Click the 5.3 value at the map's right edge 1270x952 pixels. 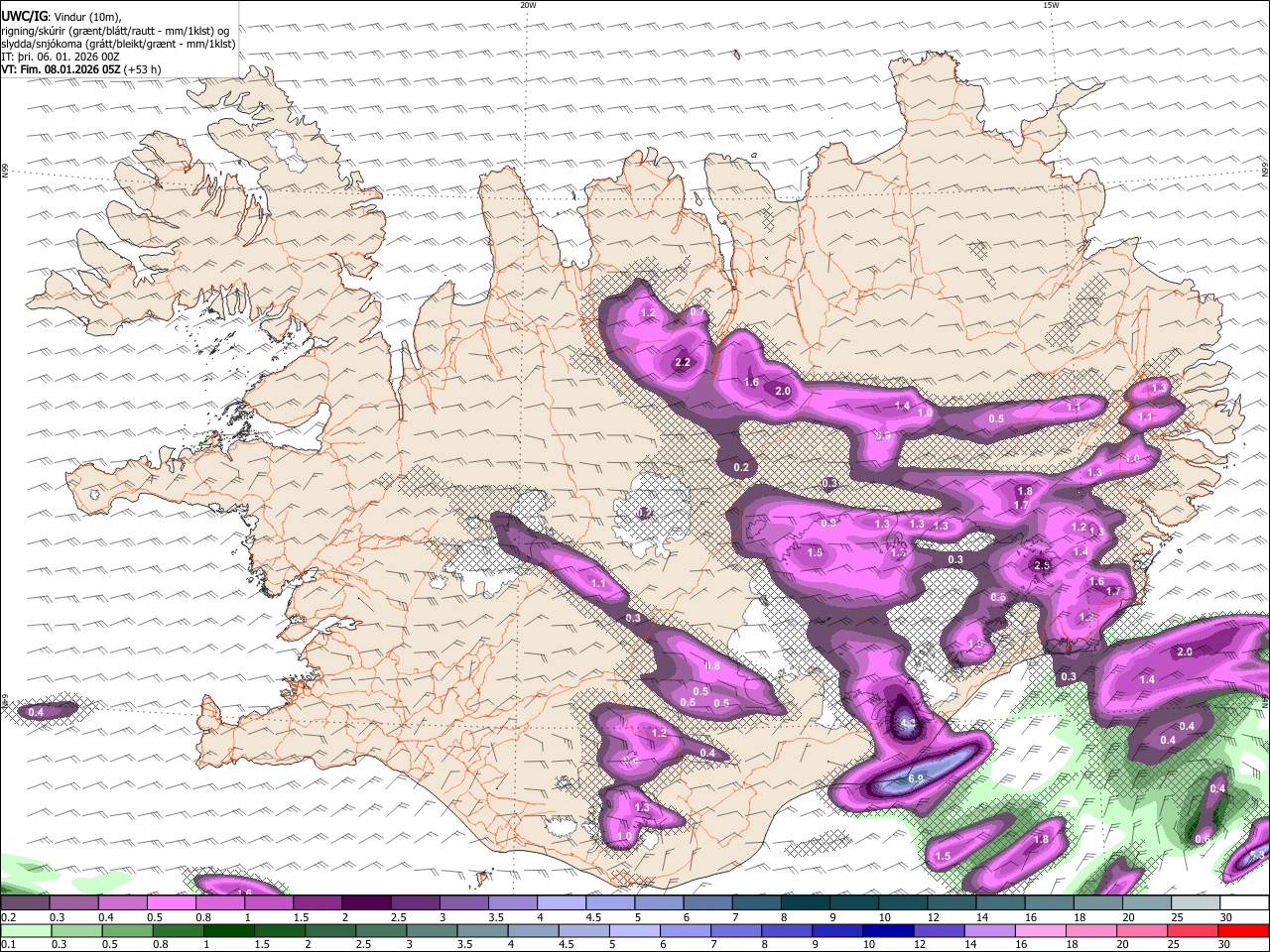tap(1258, 855)
